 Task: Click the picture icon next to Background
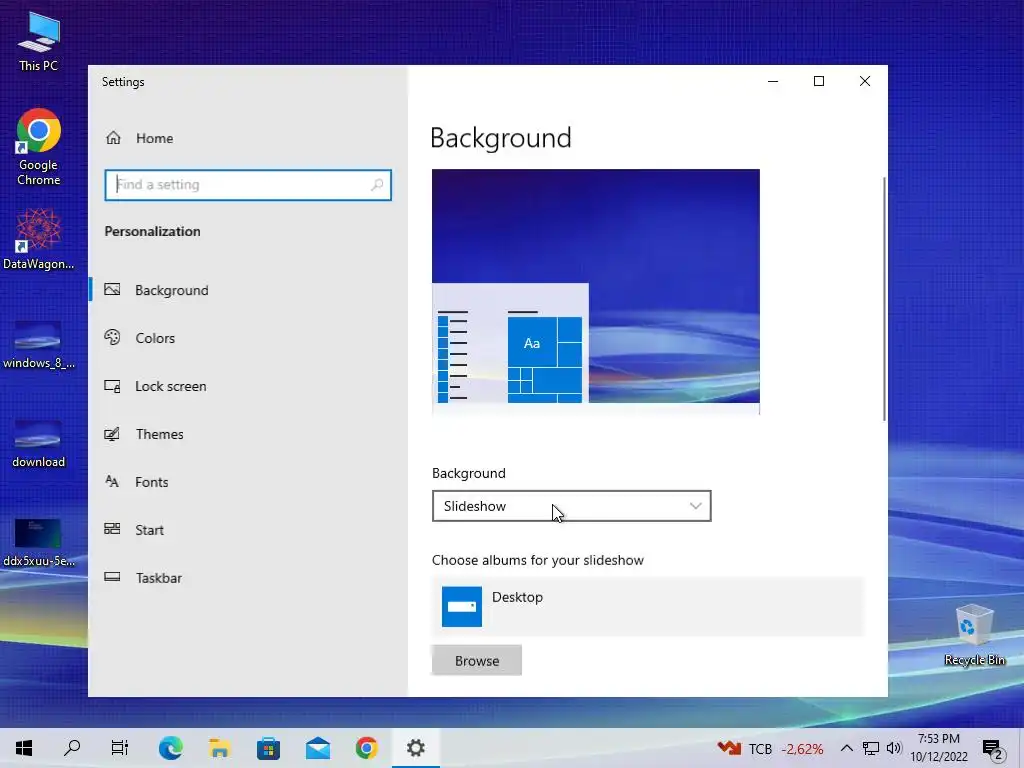[x=112, y=289]
